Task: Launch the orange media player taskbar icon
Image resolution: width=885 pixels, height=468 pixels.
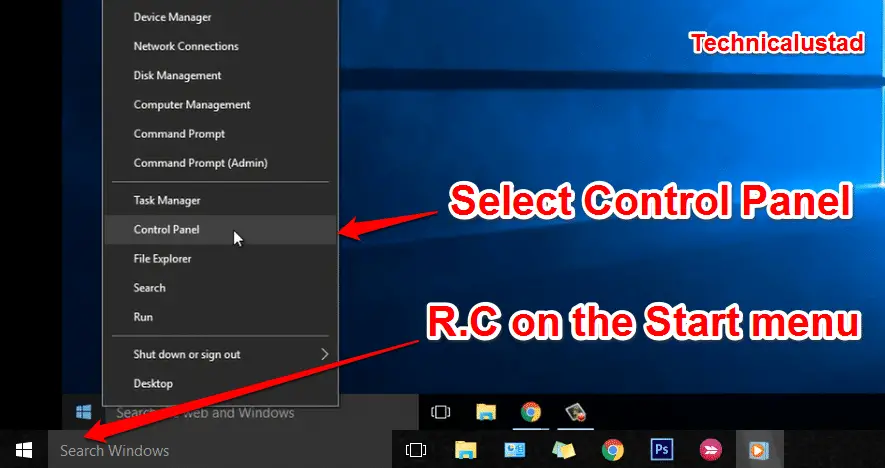Action: coord(757,450)
